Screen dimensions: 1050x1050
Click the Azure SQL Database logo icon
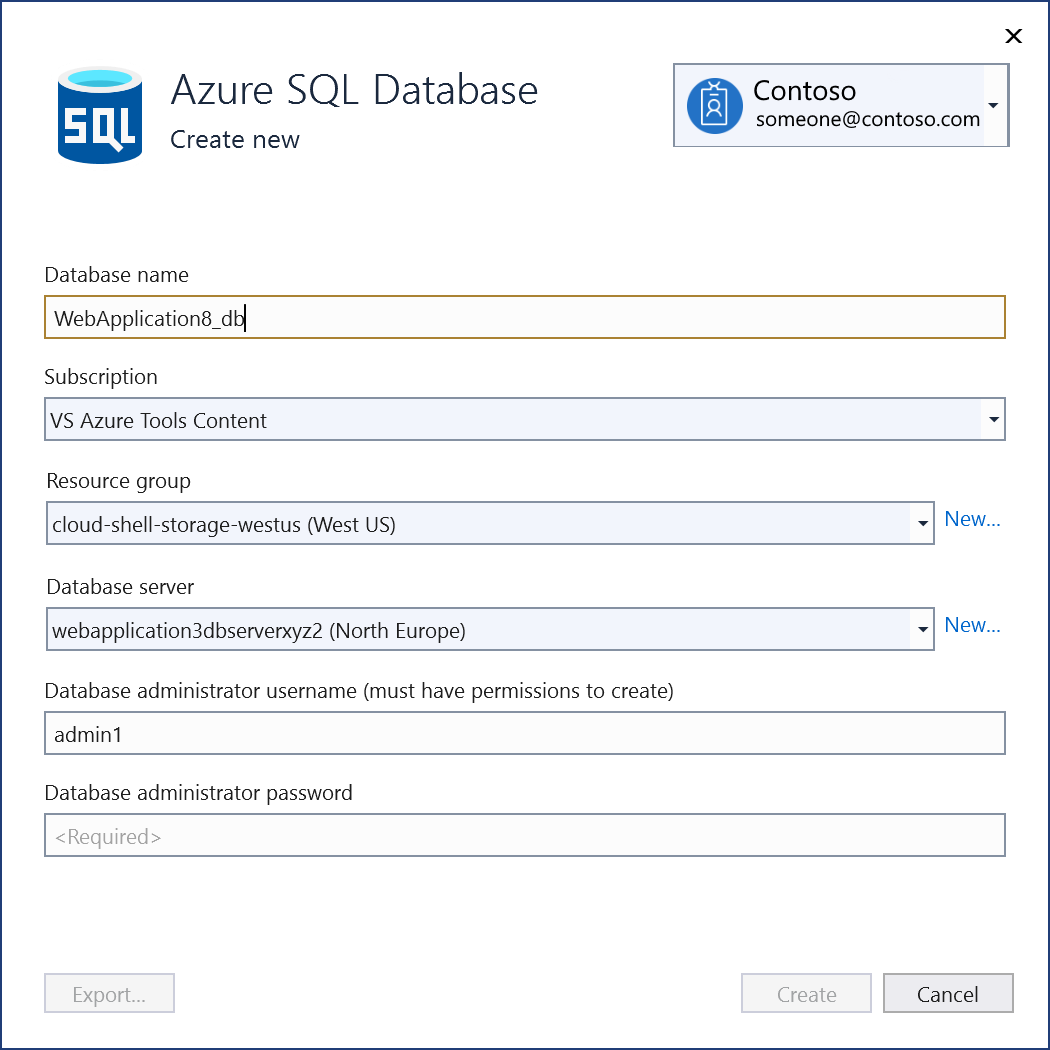99,113
